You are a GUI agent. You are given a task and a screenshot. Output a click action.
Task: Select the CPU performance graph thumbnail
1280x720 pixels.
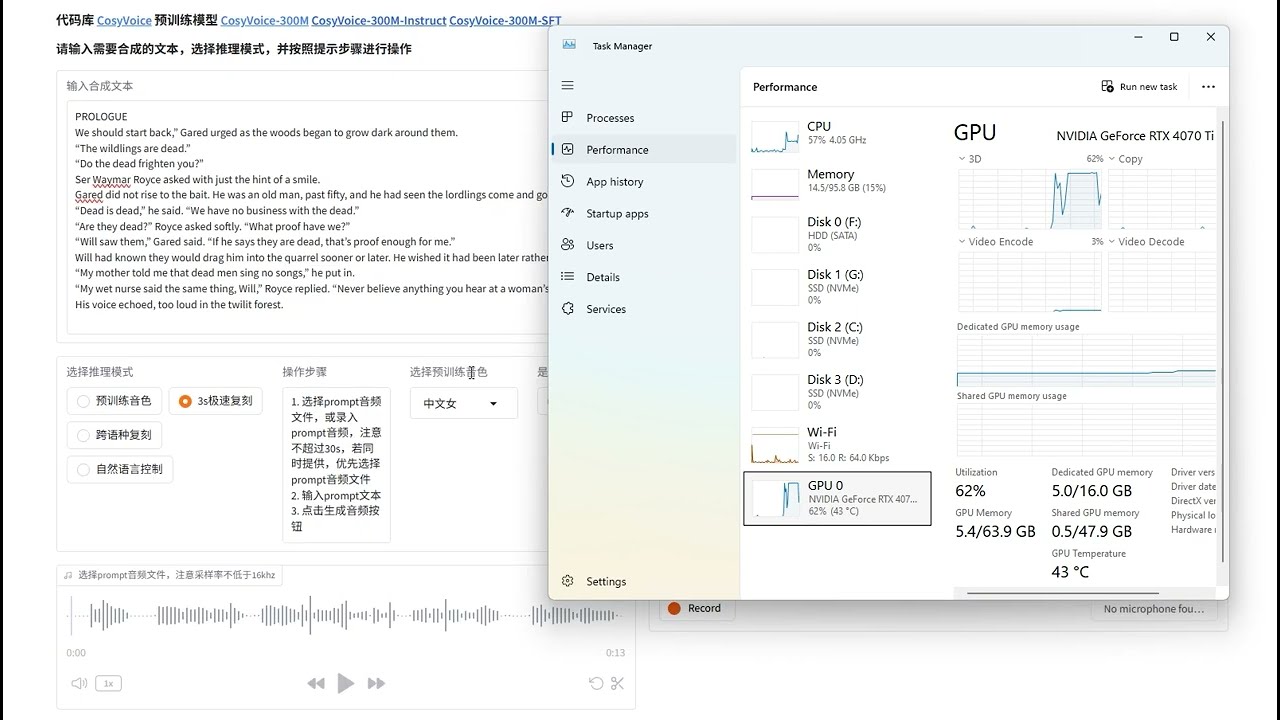click(775, 137)
